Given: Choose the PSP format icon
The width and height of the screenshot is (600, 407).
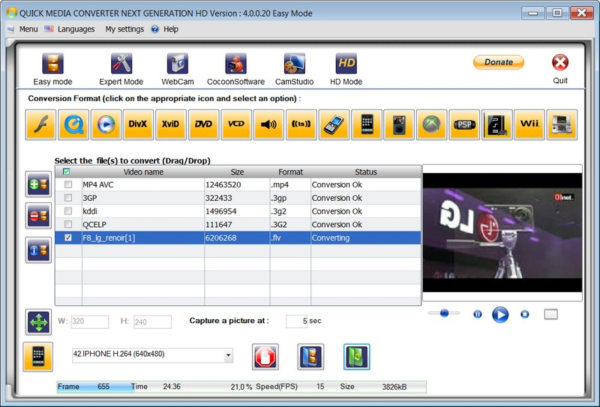Looking at the screenshot, I should 464,125.
